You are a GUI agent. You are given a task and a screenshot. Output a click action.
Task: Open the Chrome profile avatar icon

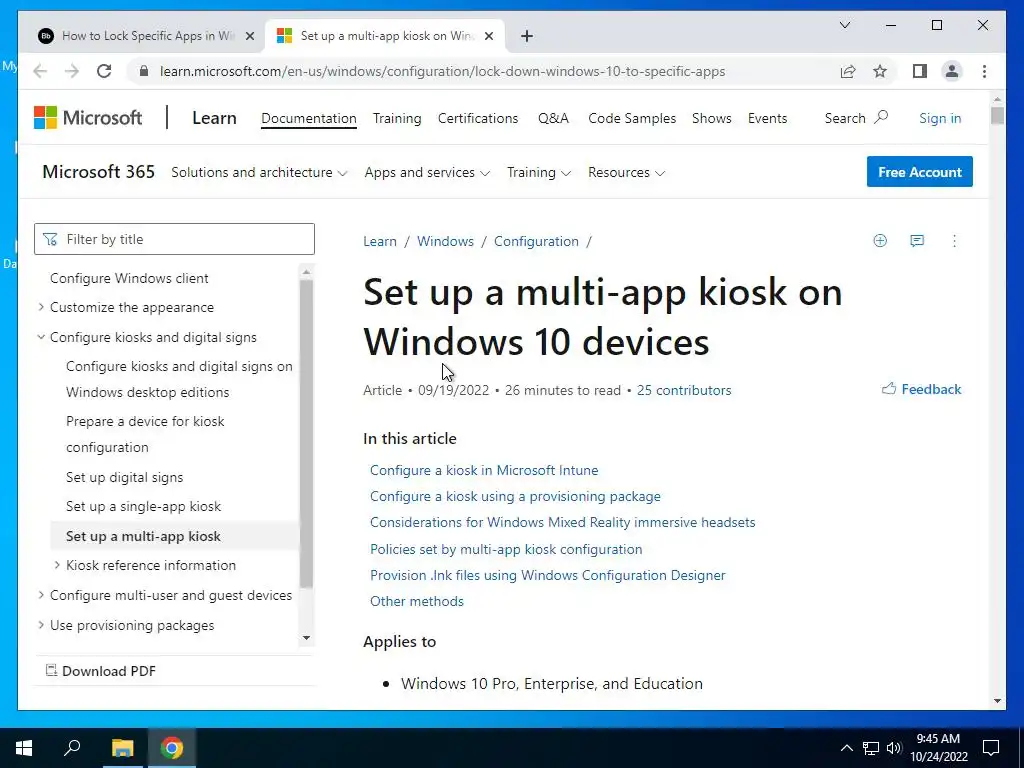click(952, 71)
